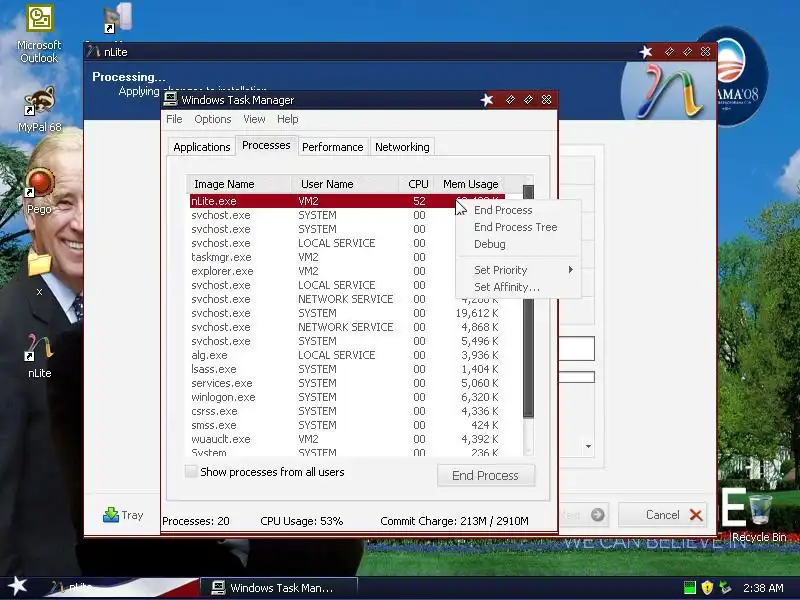Screen dimensions: 800x600
Task: Sort by Mem Usage column header
Action: 470,184
